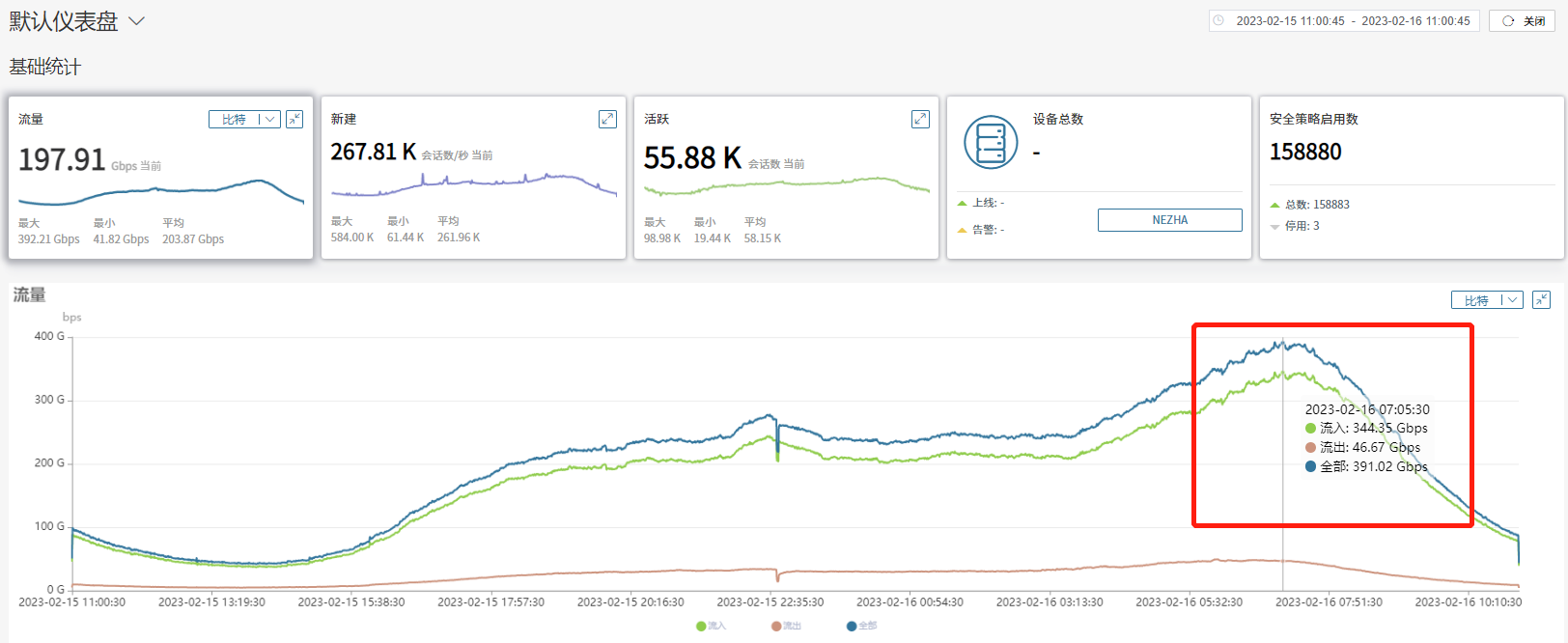Viewport: 1568px width, 643px height.
Task: Collapse the large 流量 chart panel
Action: (x=1541, y=300)
